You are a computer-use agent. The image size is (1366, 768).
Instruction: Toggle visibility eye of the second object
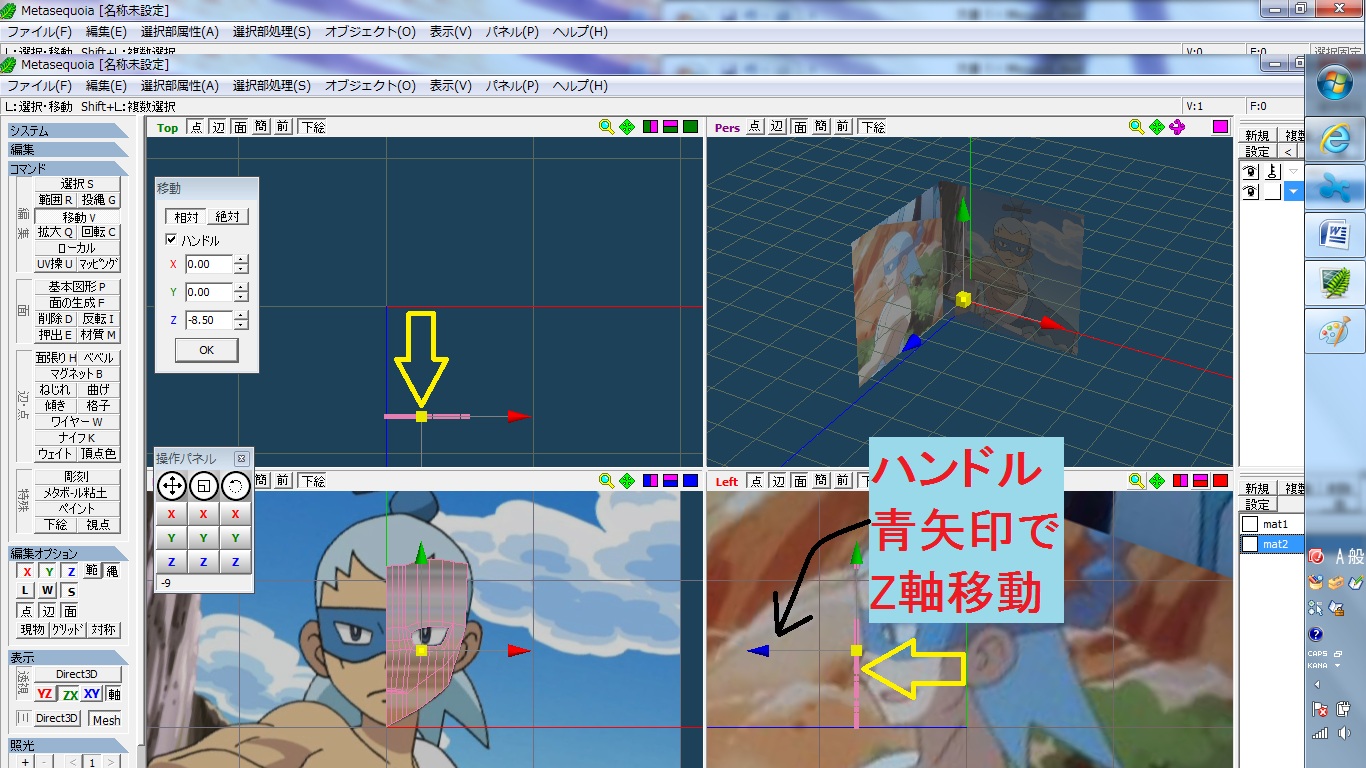coord(1250,191)
